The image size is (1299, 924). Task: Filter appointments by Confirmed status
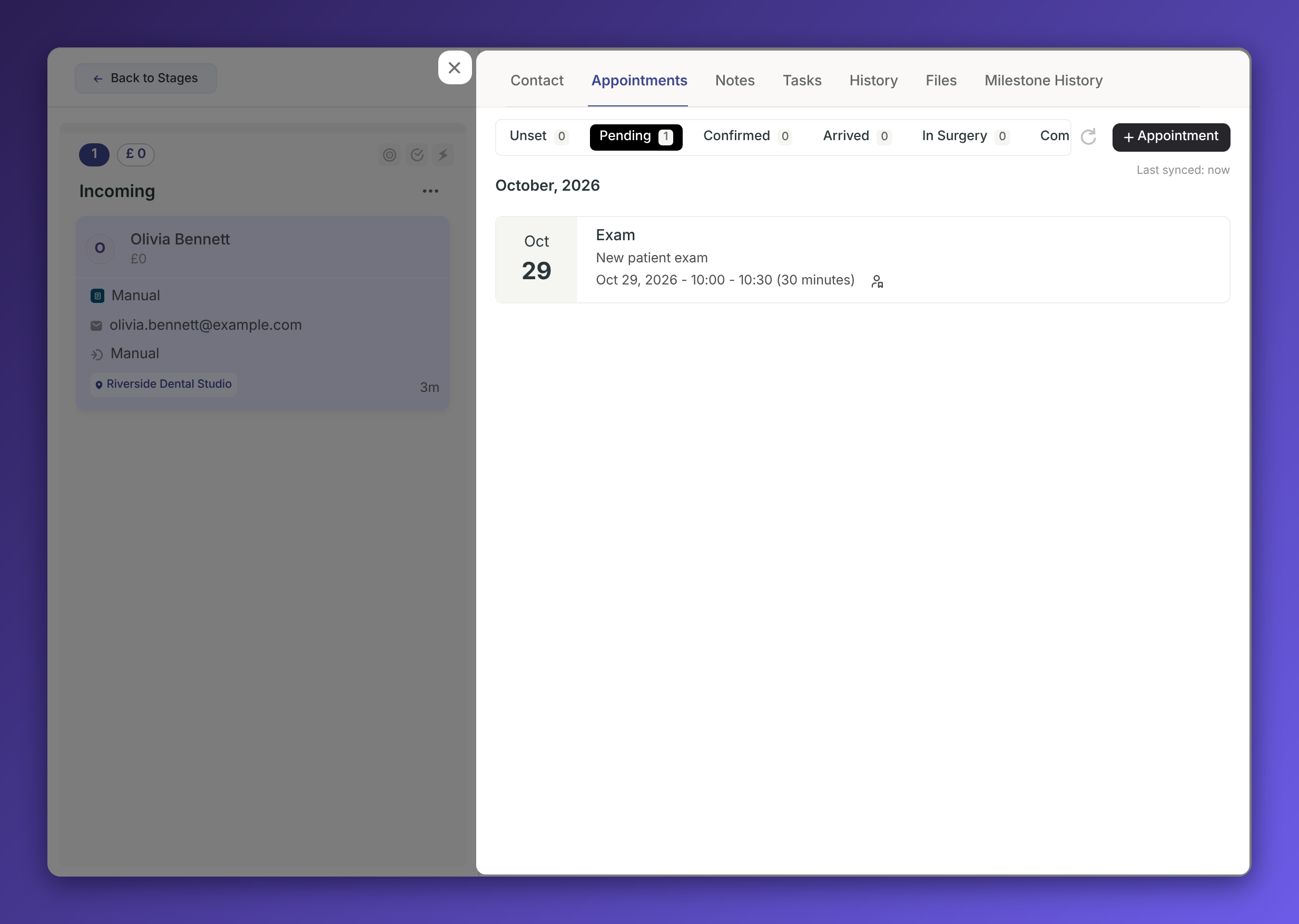click(x=747, y=136)
